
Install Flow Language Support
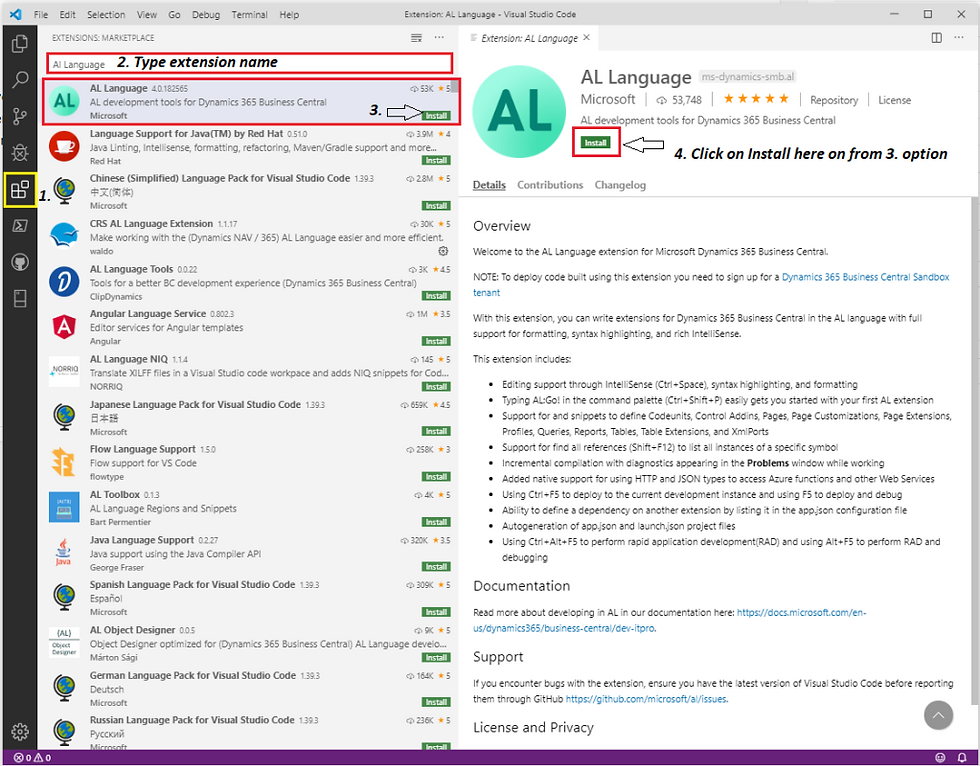pos(436,477)
